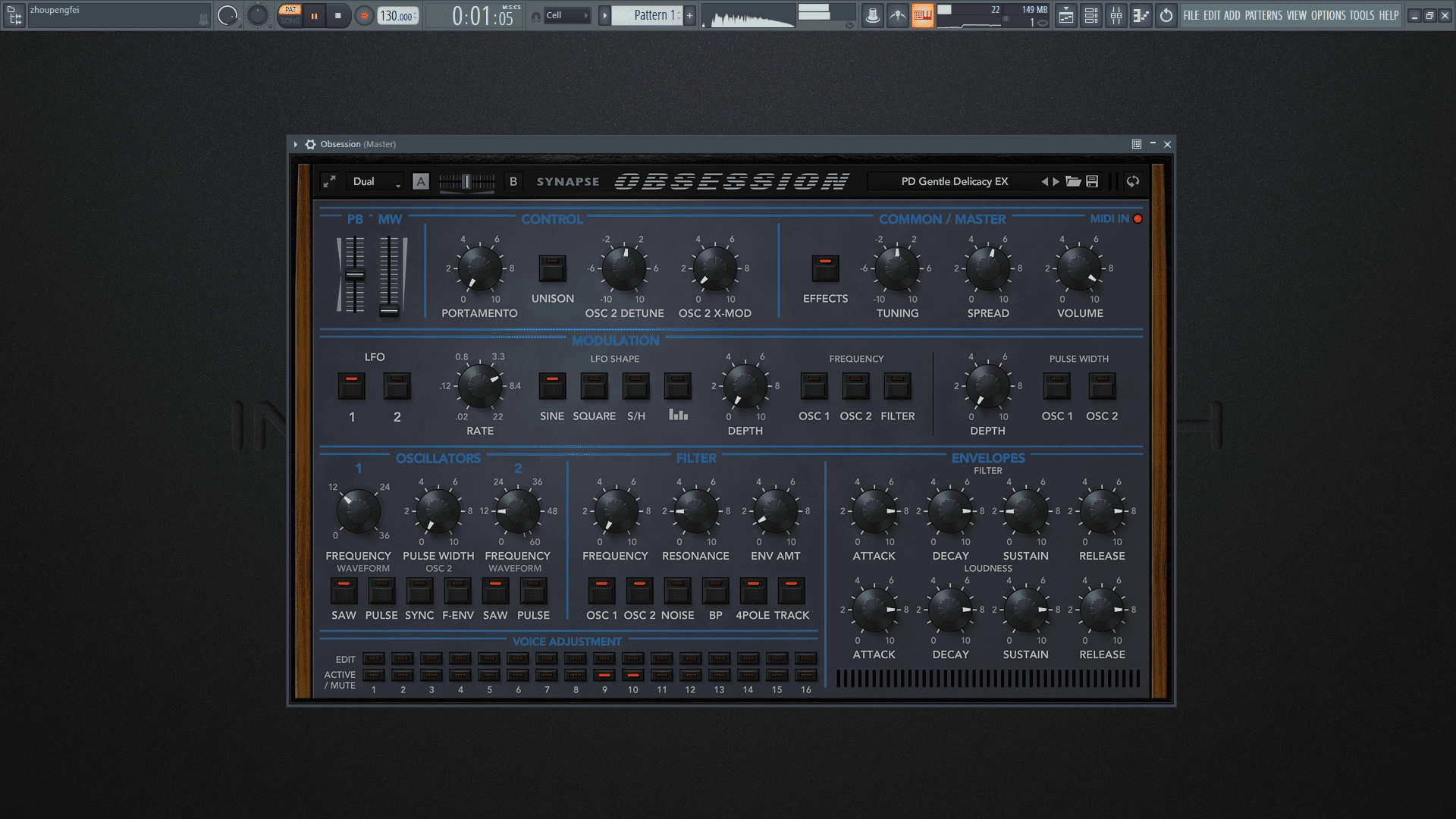The height and width of the screenshot is (819, 1456).
Task: Toggle PAT/SONG mode switch
Action: [x=290, y=15]
